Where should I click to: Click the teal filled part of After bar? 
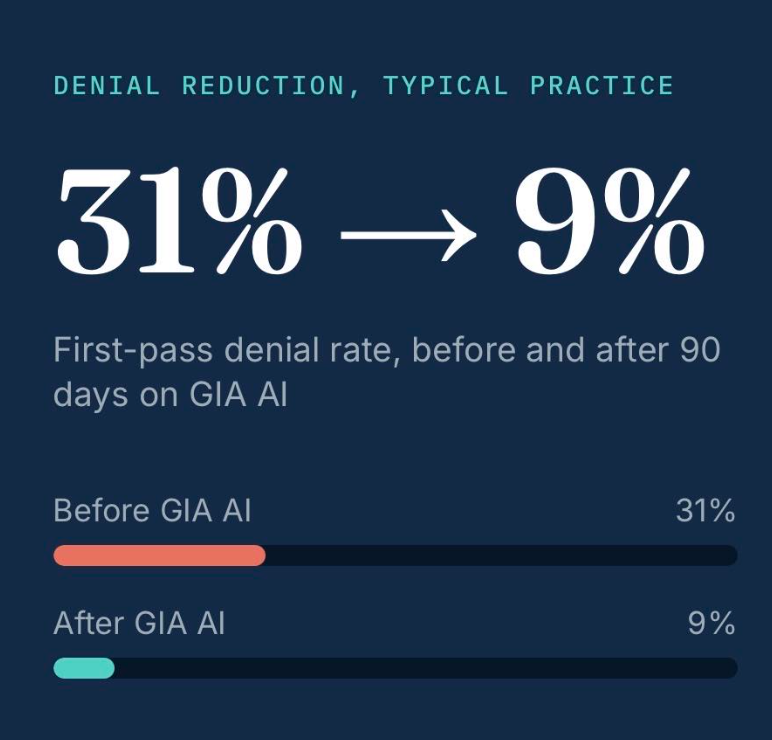[84, 668]
